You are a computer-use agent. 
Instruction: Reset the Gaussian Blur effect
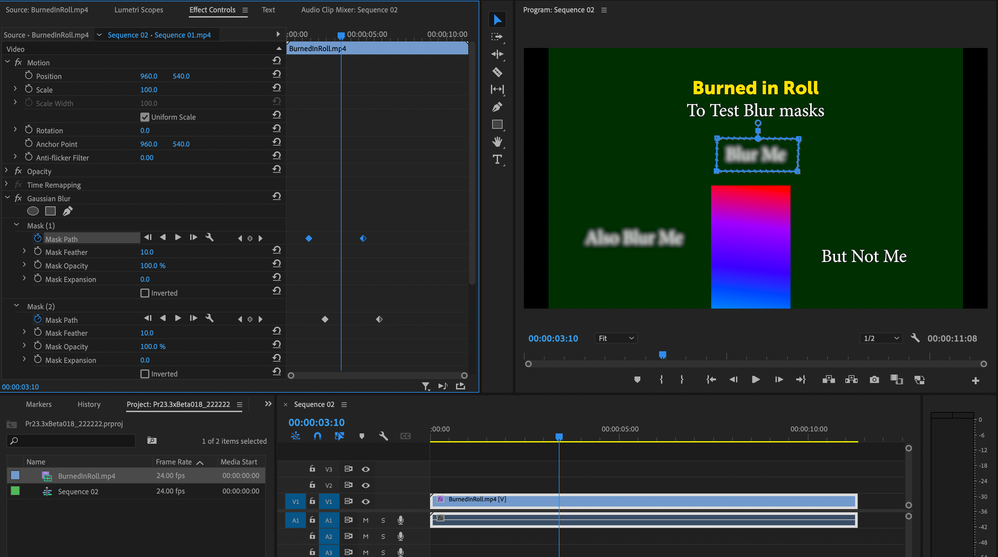tap(276, 197)
